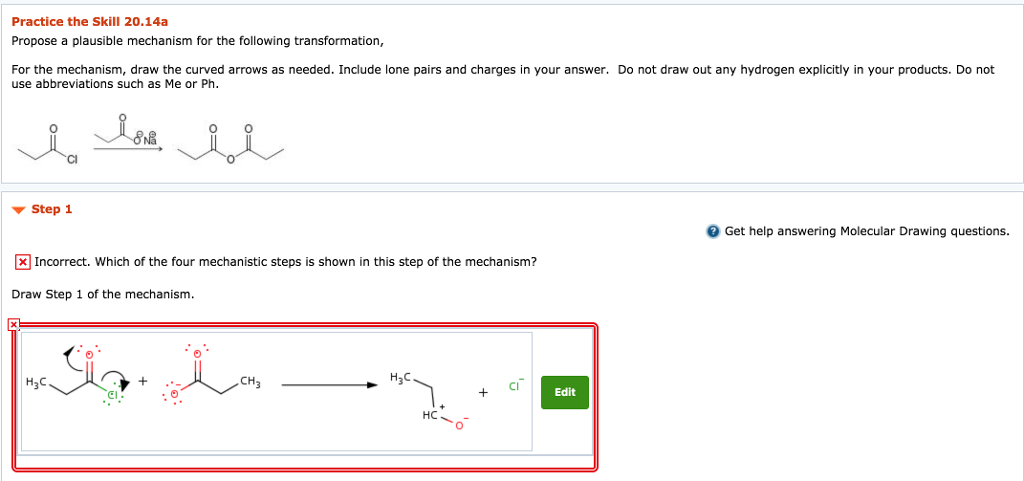
Task: Select the green Cl atom on the reactant
Action: tap(113, 397)
